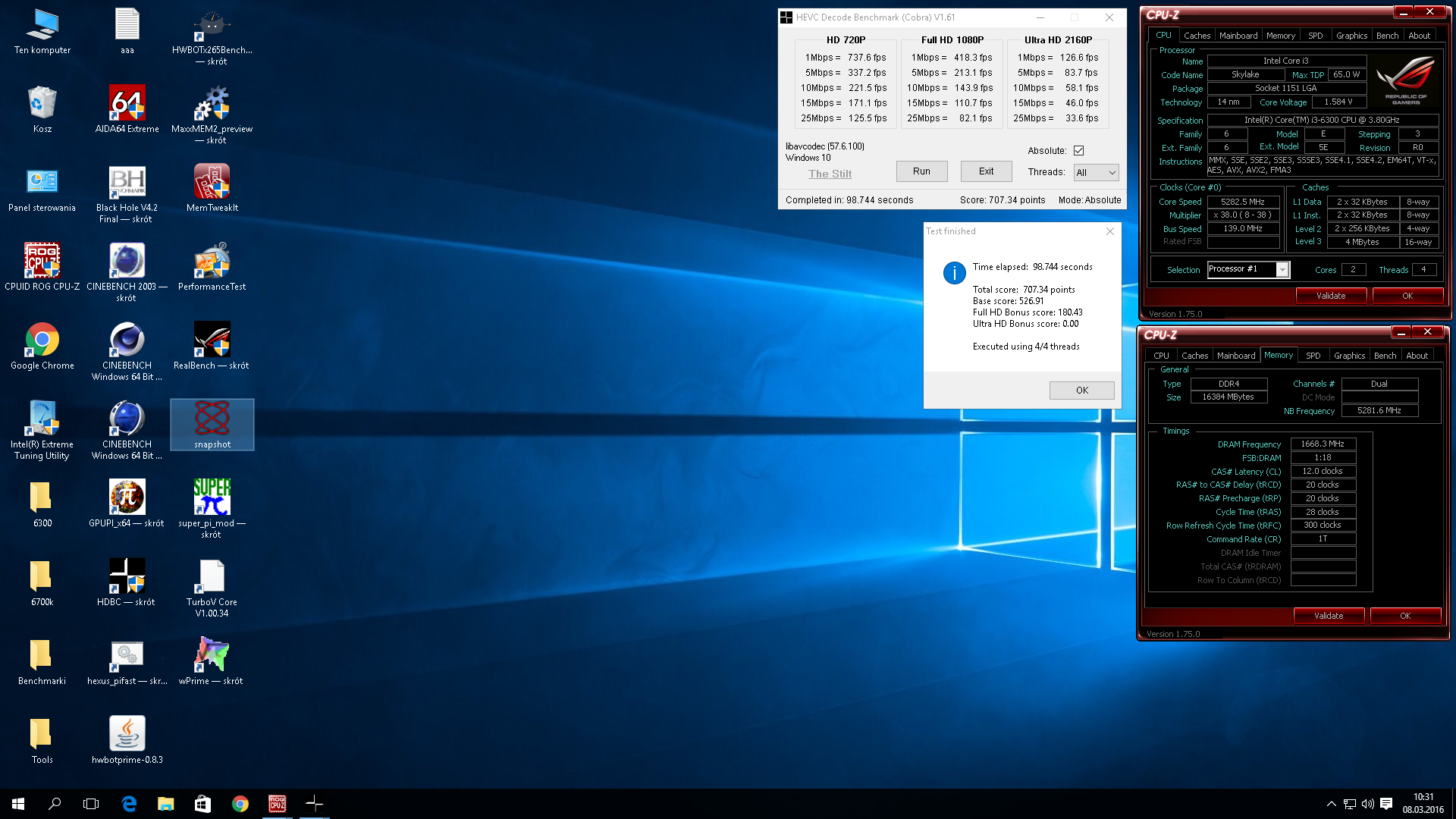The height and width of the screenshot is (819, 1456).
Task: Toggle the Absolute checkbox in HEVC benchmark
Action: (1078, 151)
